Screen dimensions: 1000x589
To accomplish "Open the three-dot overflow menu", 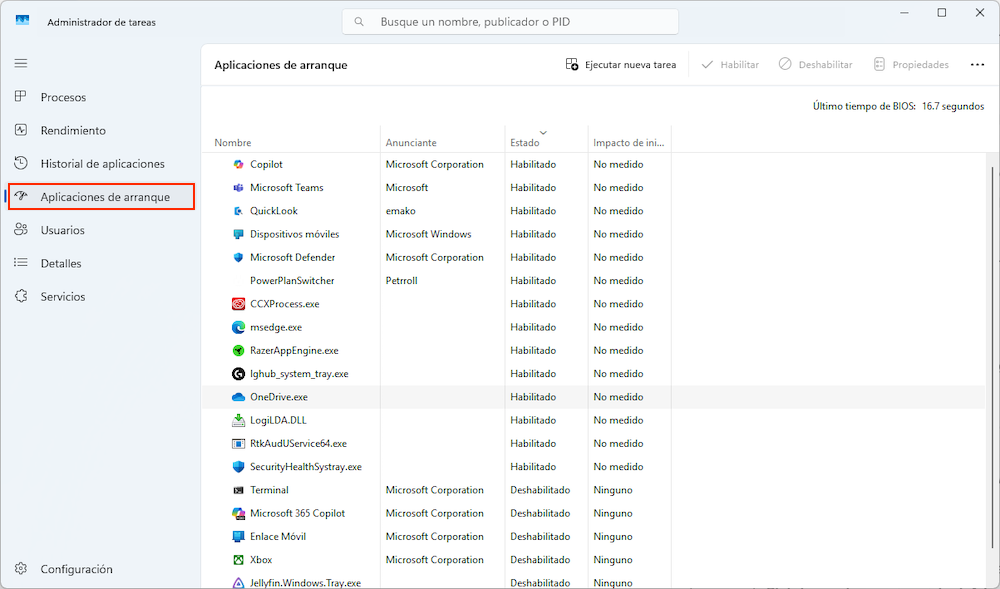I will coord(977,64).
